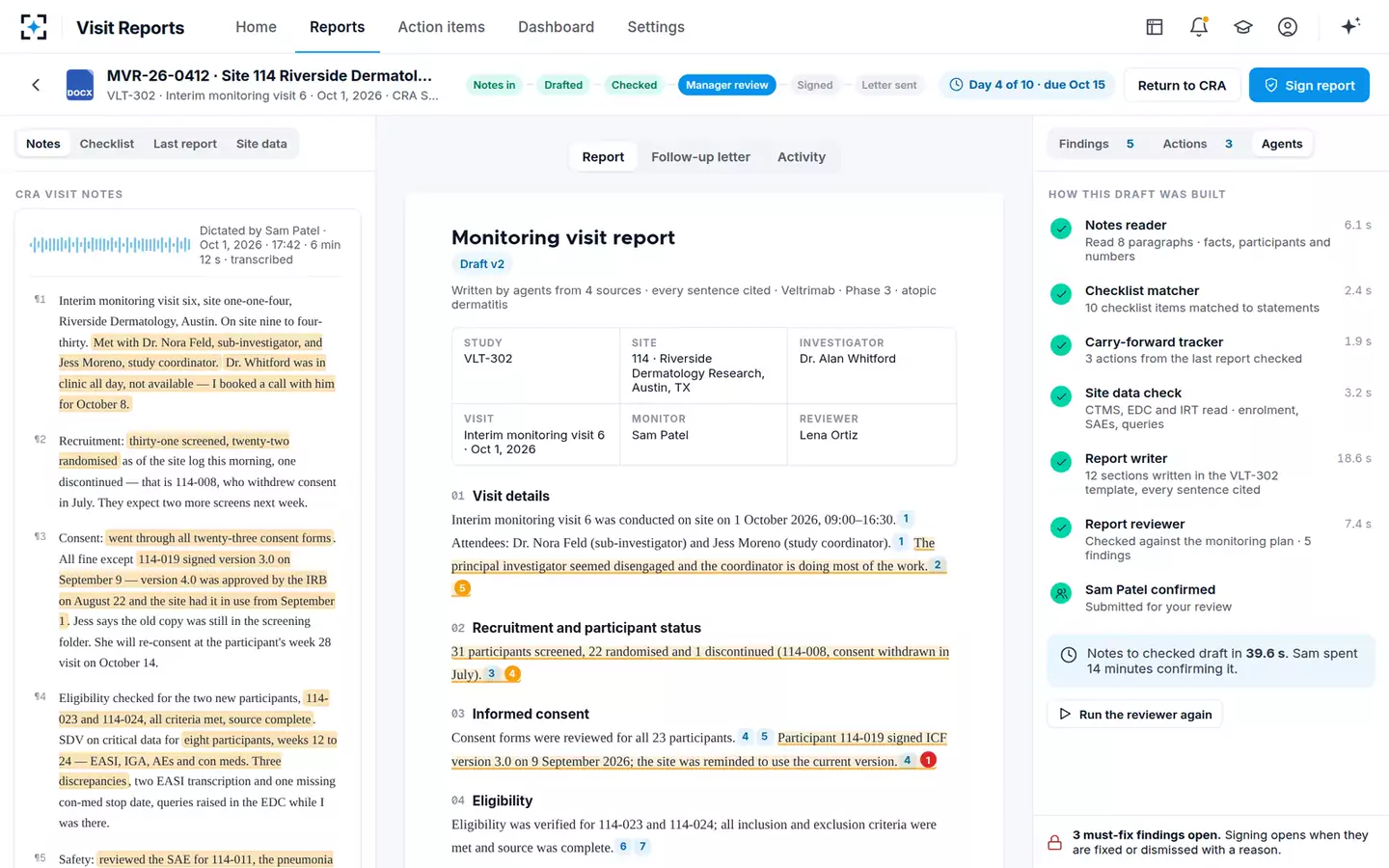
Task: Click the highlighted '31 participants screened' sentence
Action: (x=700, y=663)
